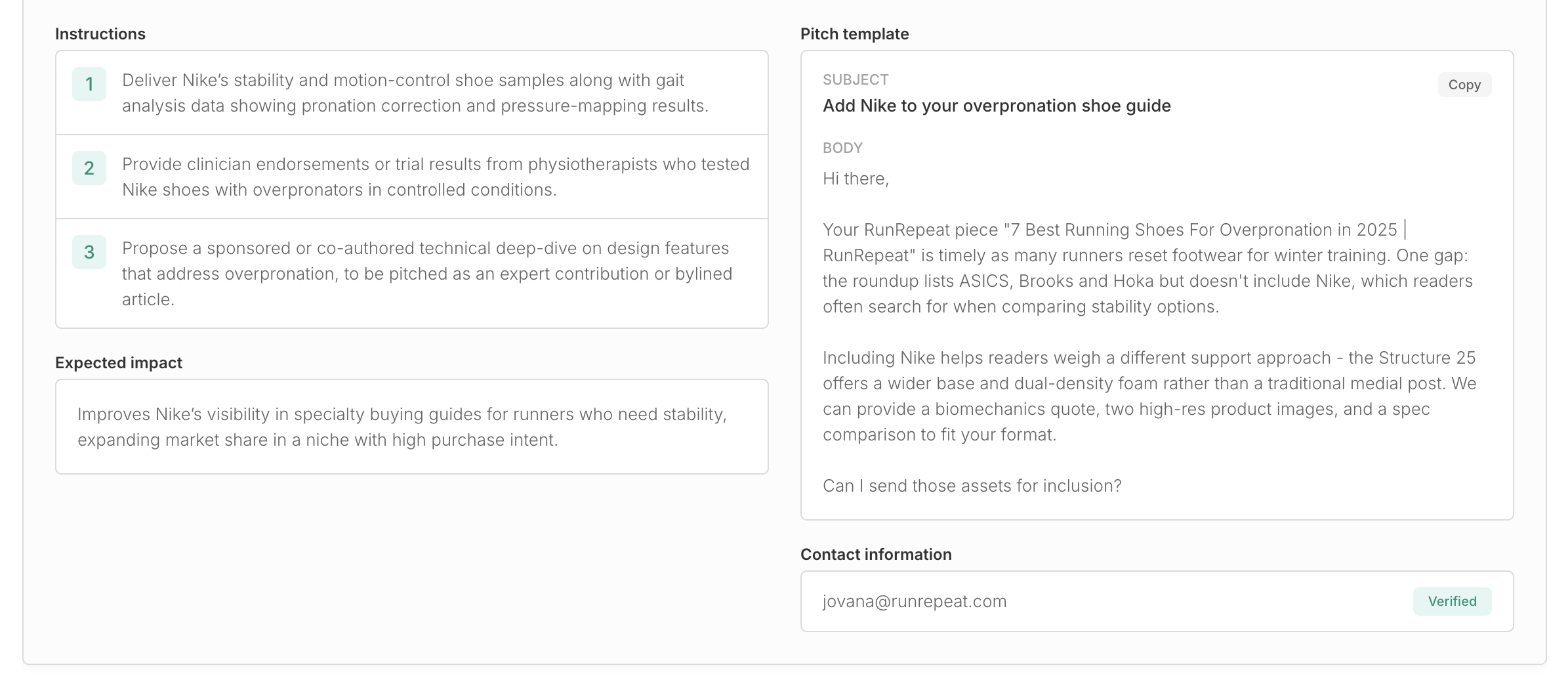Click the Copy button in pitch template

click(1464, 85)
